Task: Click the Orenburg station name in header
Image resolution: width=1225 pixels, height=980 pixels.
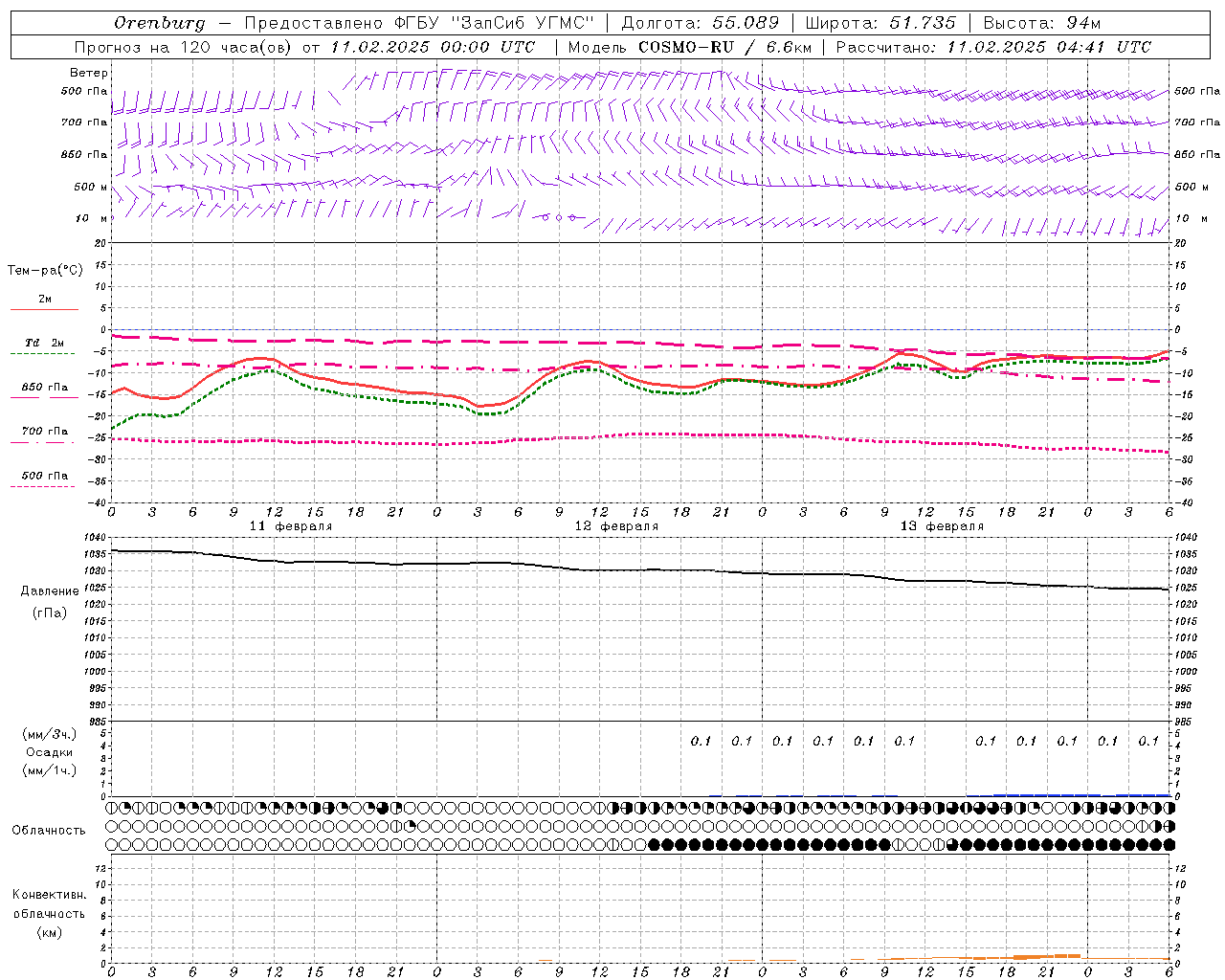Action: (160, 23)
